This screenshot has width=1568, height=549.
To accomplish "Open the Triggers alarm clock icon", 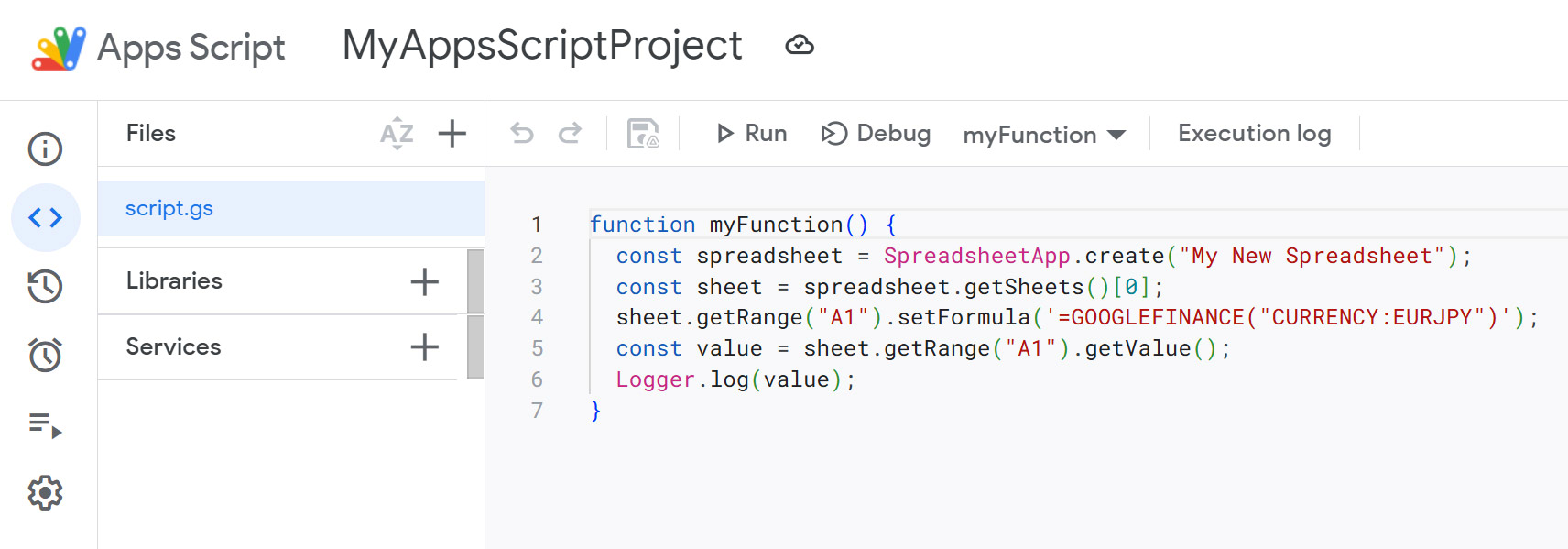I will 45,355.
